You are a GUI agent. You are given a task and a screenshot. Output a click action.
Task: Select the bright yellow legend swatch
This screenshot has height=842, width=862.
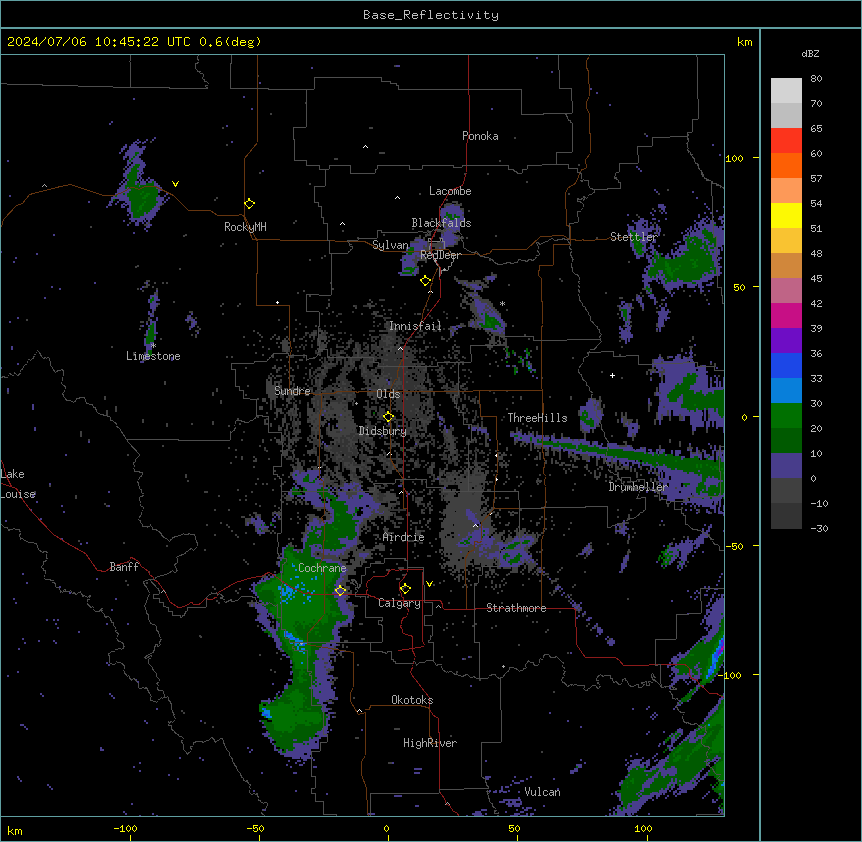[786, 215]
